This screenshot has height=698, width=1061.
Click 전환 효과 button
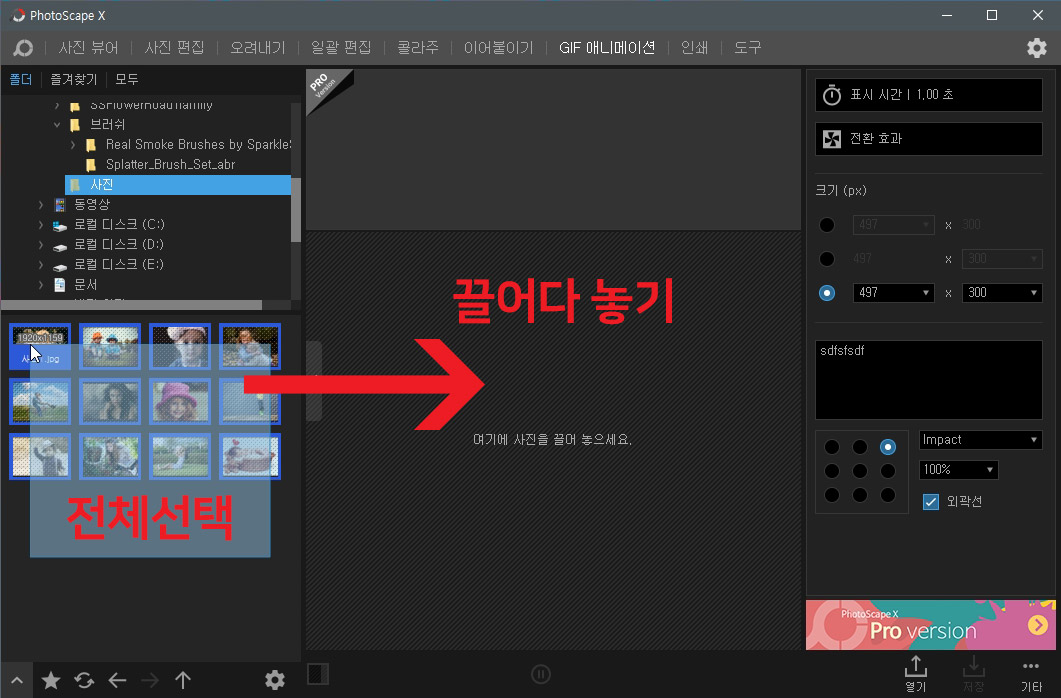click(928, 139)
